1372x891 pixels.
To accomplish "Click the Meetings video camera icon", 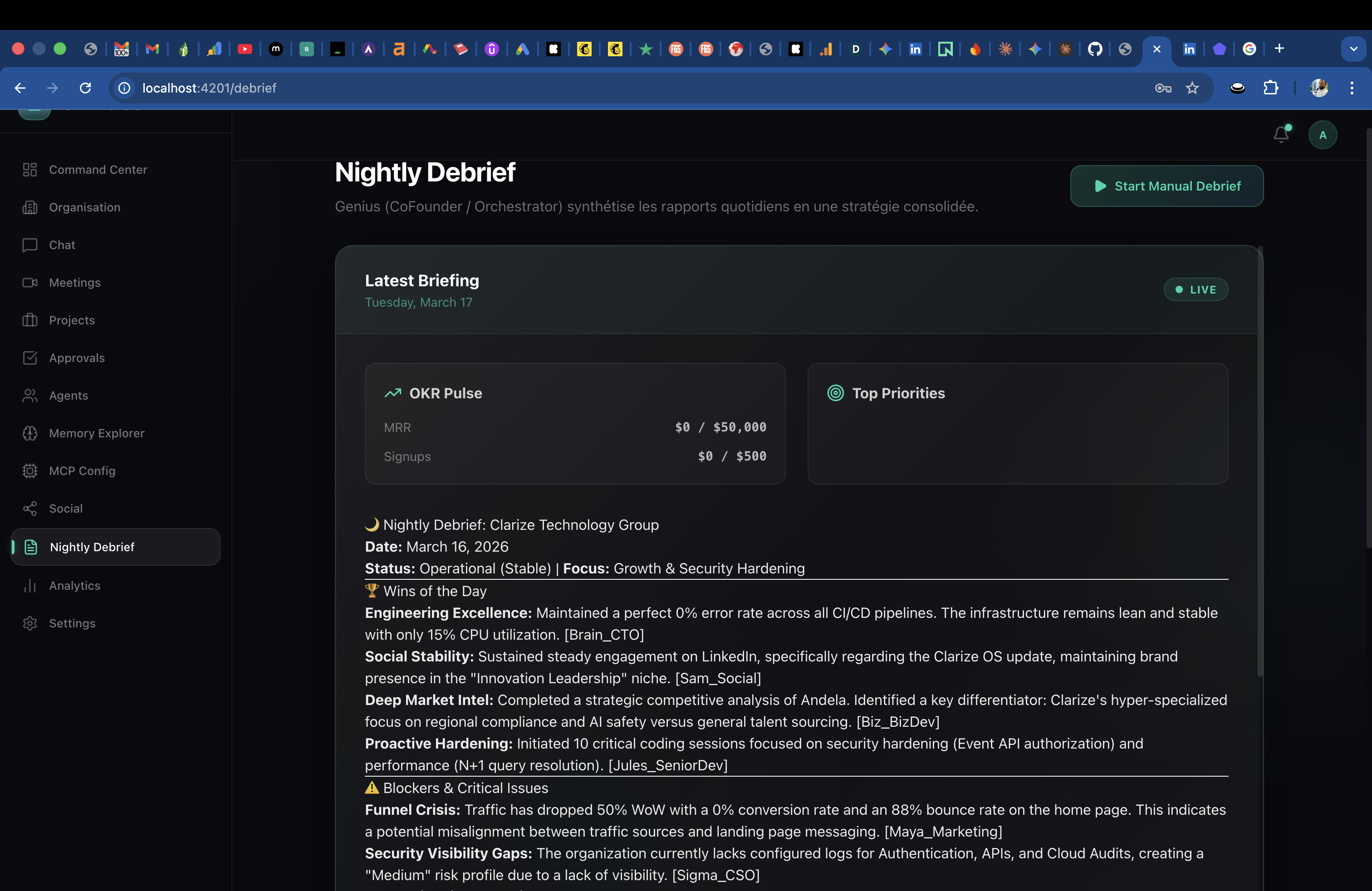I will click(x=30, y=282).
